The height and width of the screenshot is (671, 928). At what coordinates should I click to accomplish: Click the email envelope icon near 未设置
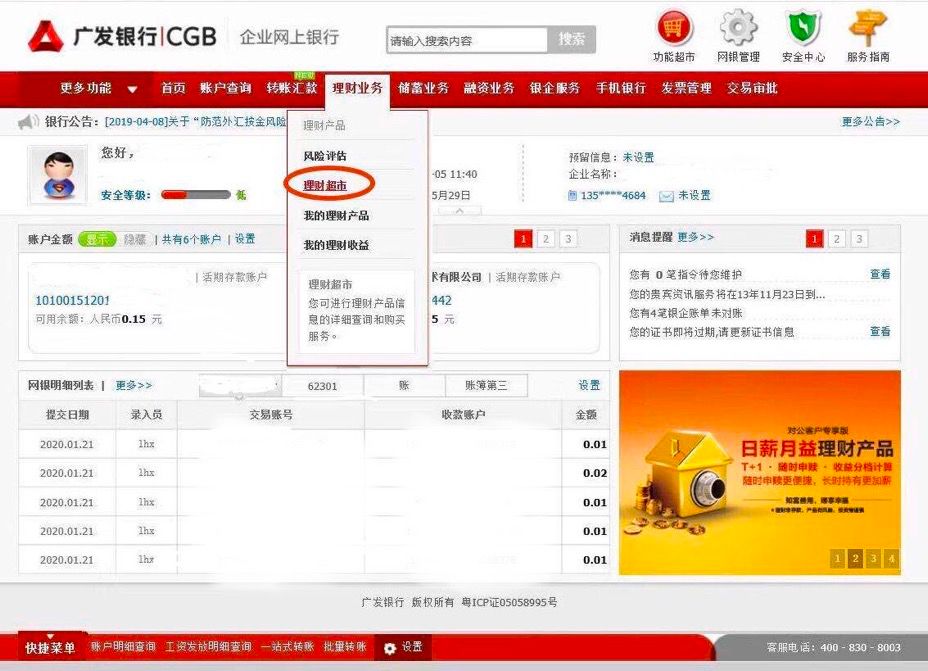tap(666, 196)
